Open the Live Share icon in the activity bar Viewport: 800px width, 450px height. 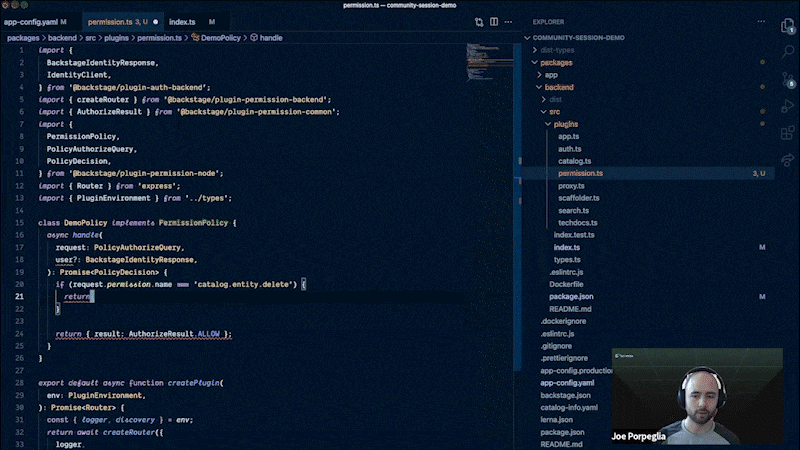point(787,160)
